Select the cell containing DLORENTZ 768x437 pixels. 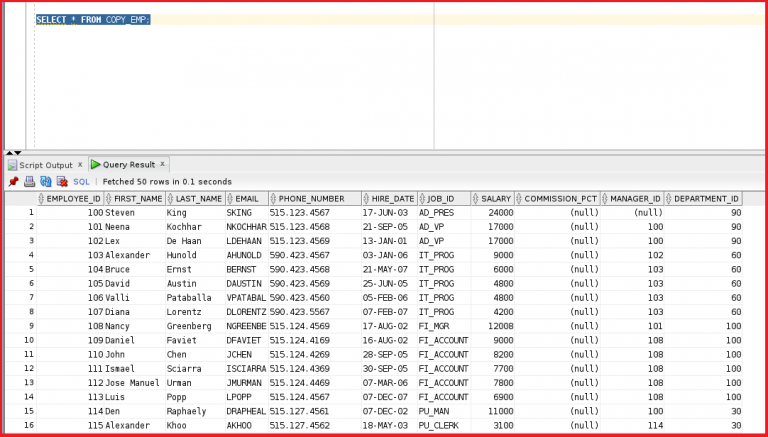tap(246, 312)
